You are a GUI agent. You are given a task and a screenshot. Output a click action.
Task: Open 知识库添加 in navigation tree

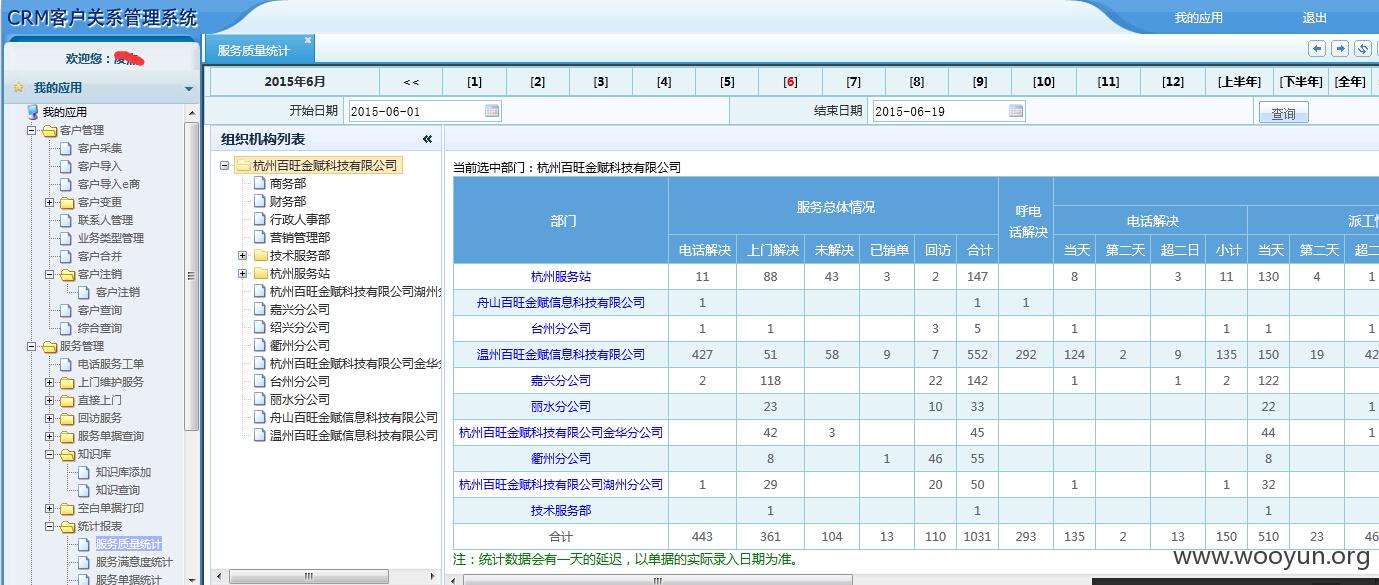click(x=124, y=472)
